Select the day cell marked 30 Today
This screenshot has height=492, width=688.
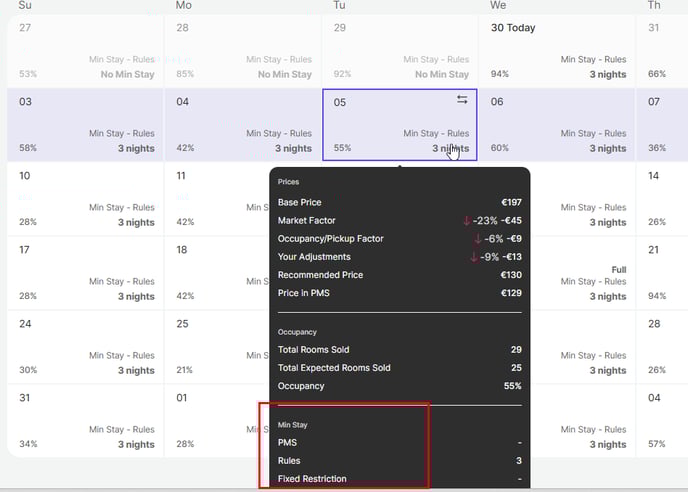[558, 50]
